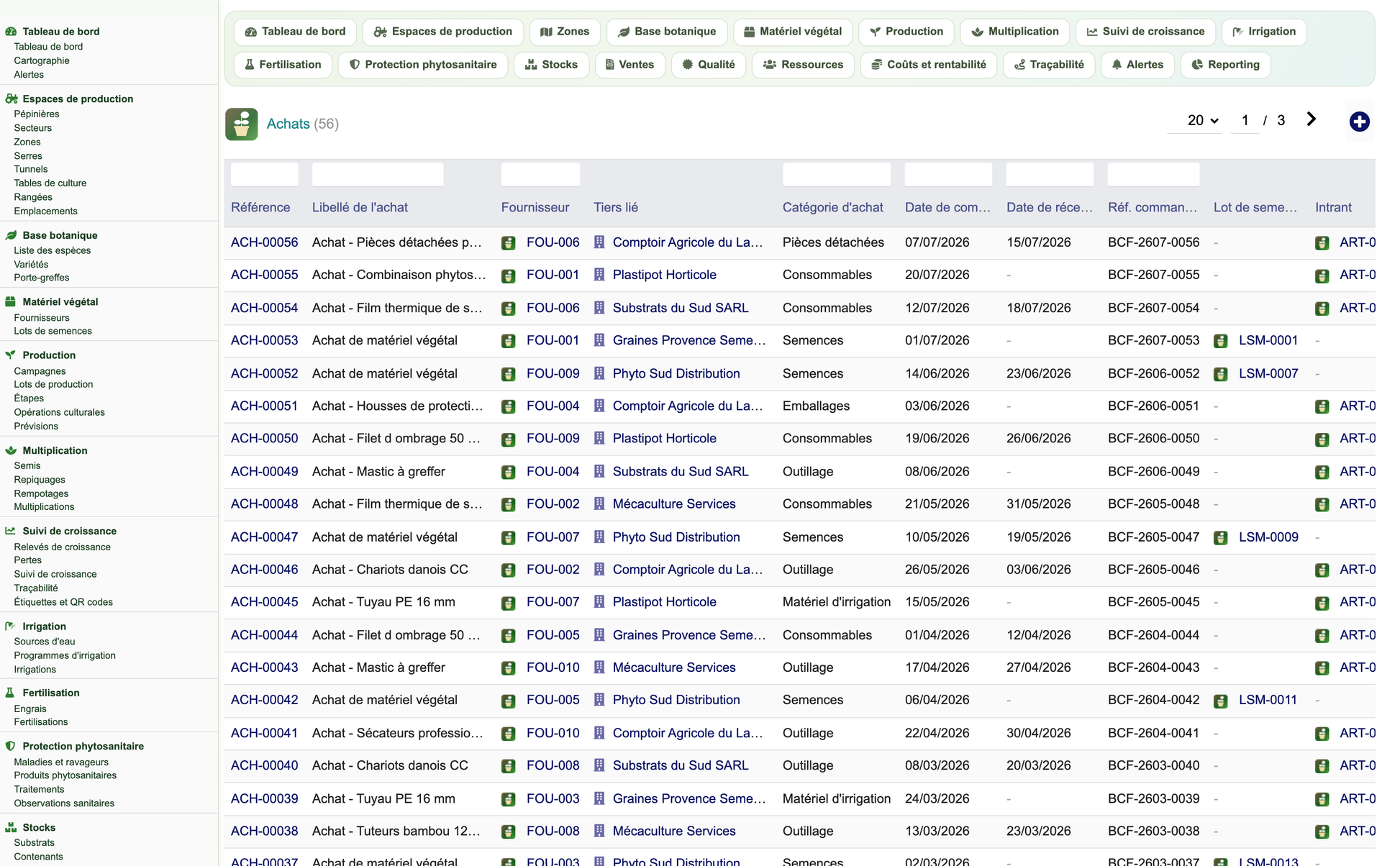
Task: Open purchase ACH-00056
Action: [264, 242]
